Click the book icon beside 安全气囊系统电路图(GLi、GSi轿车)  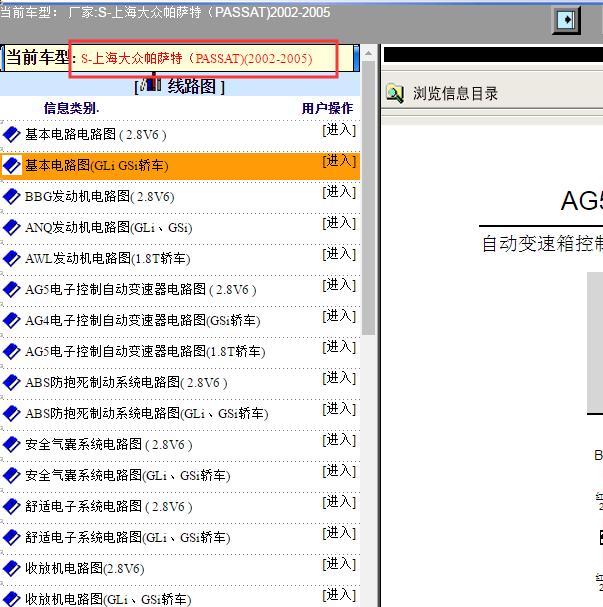[12, 475]
